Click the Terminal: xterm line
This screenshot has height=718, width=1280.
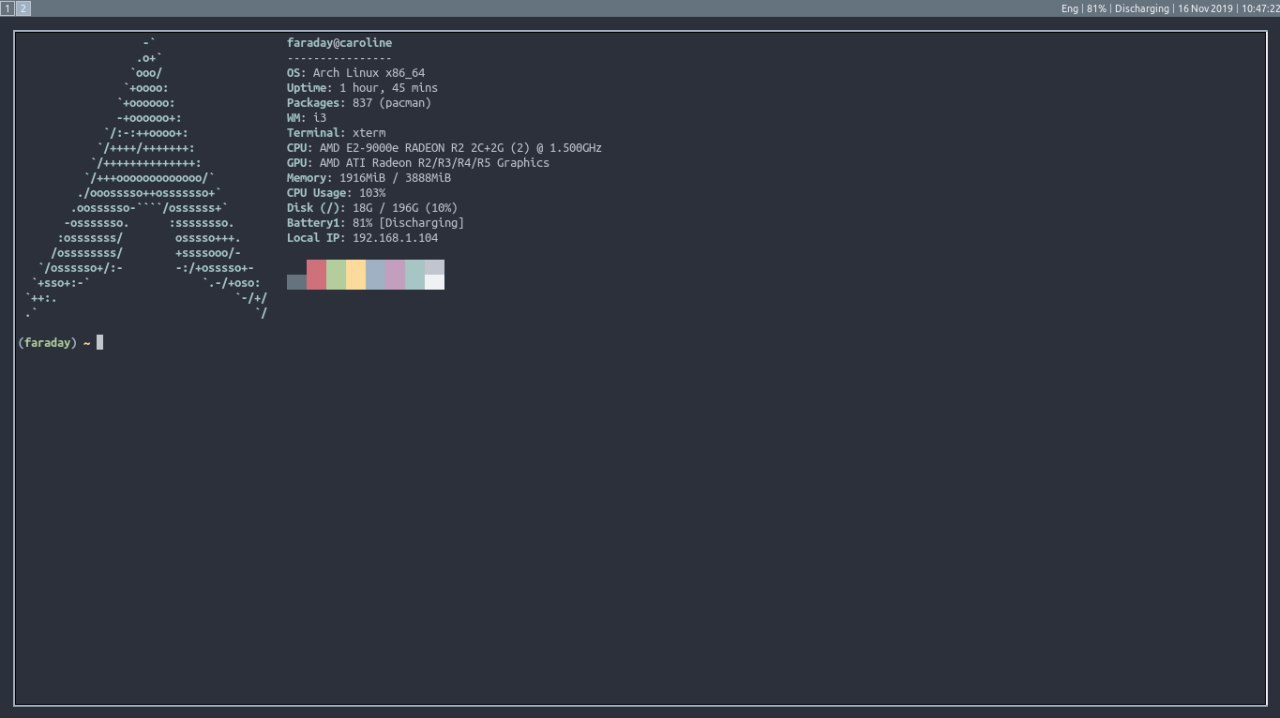tap(336, 133)
